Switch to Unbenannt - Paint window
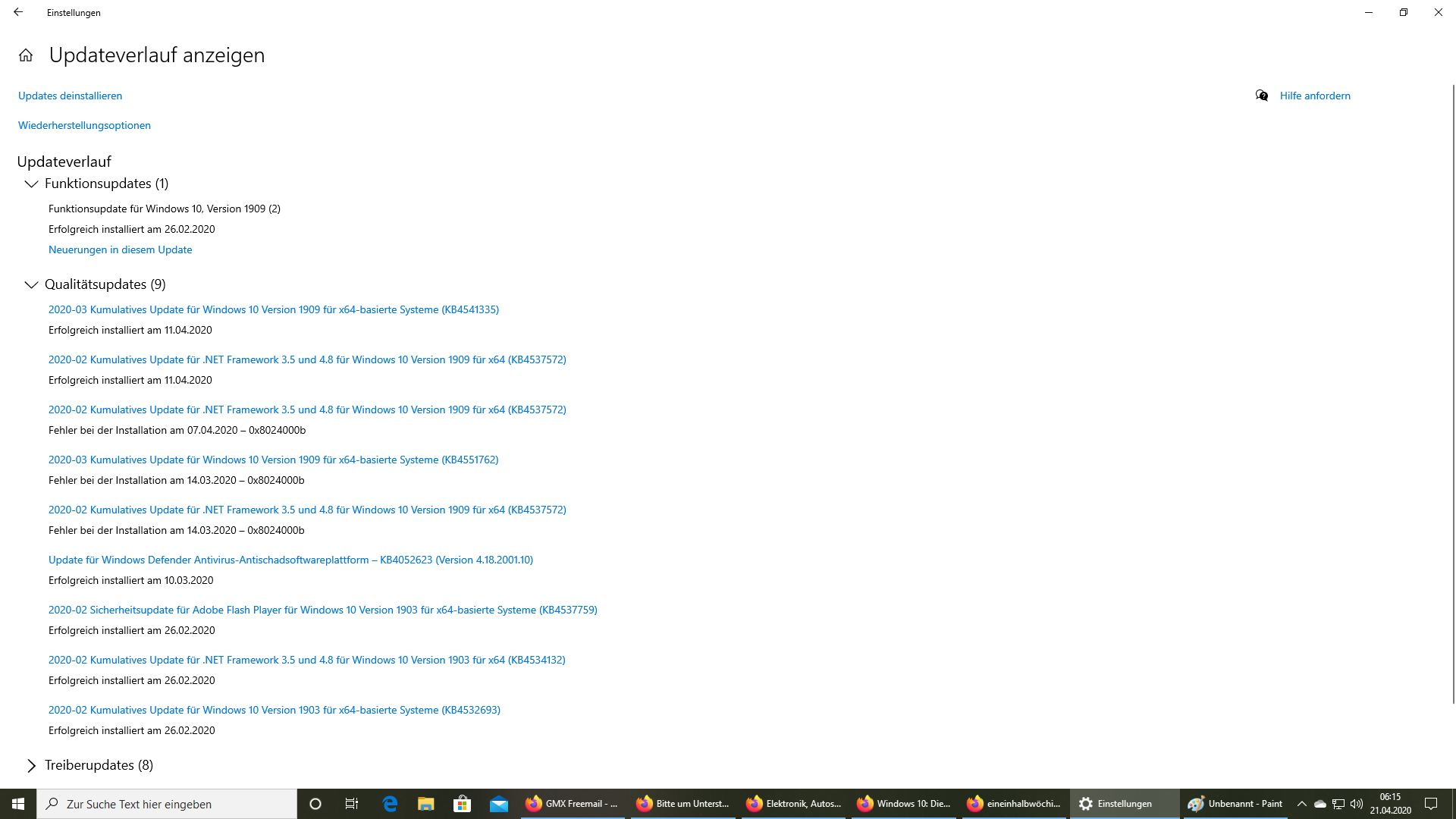 coord(1236,804)
